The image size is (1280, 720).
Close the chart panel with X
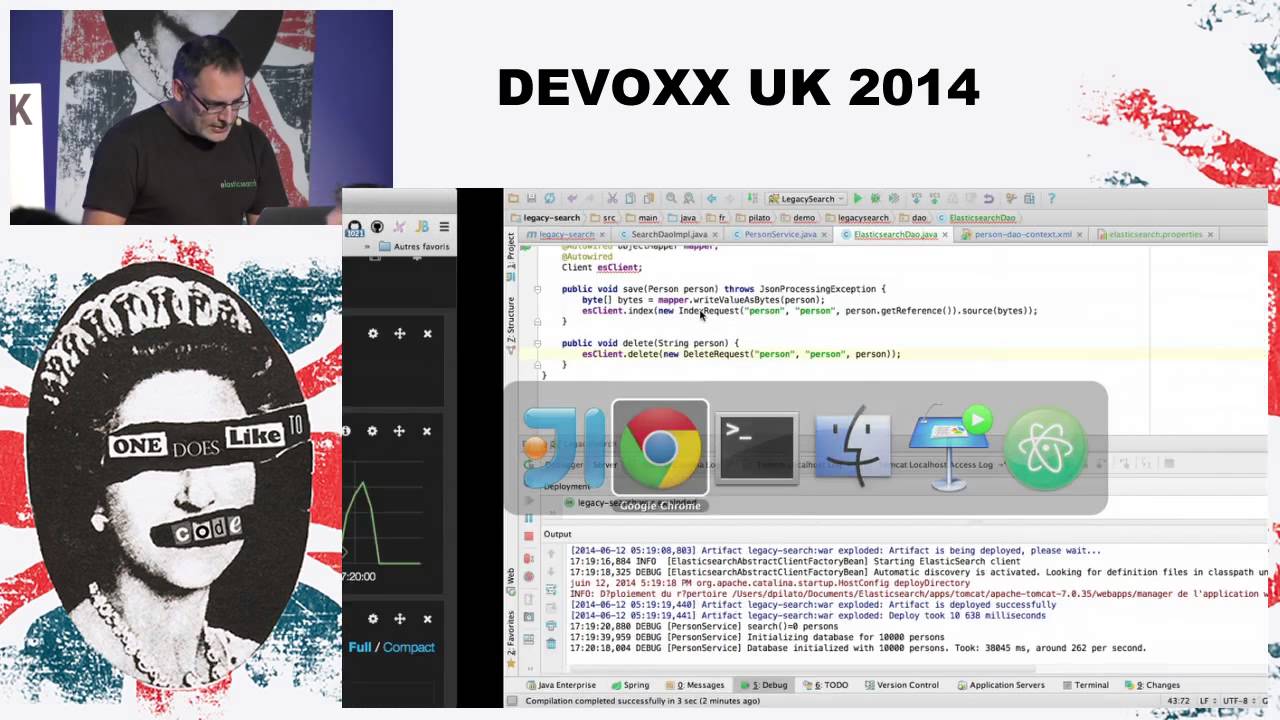(426, 431)
